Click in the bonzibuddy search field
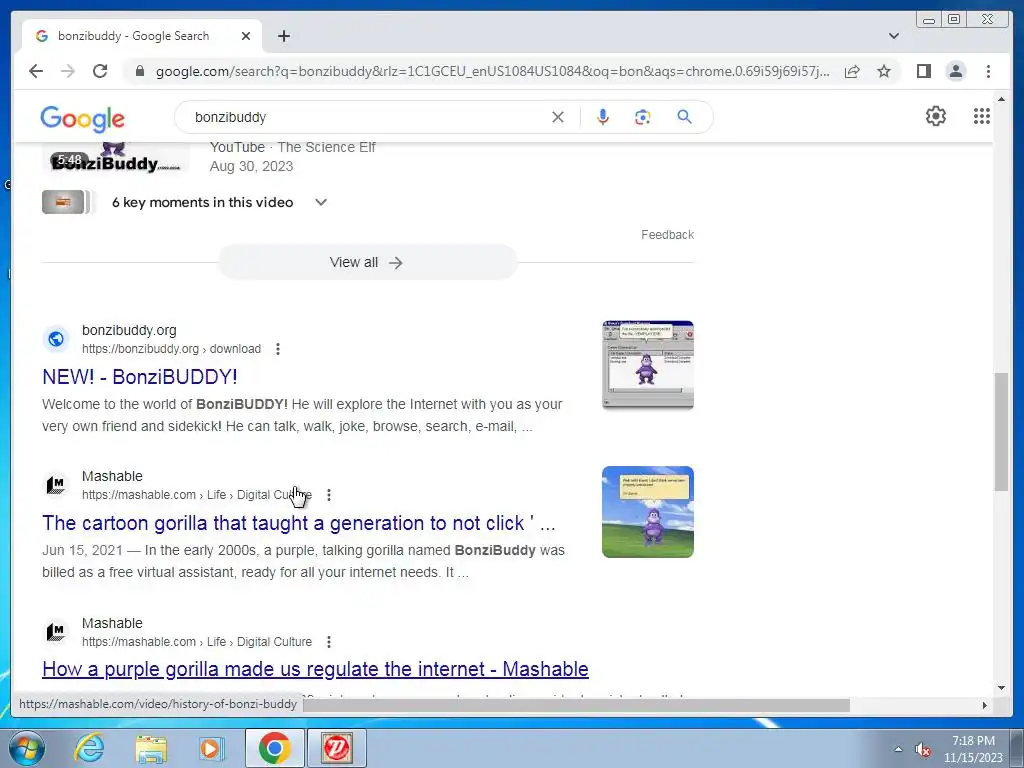 (x=366, y=117)
